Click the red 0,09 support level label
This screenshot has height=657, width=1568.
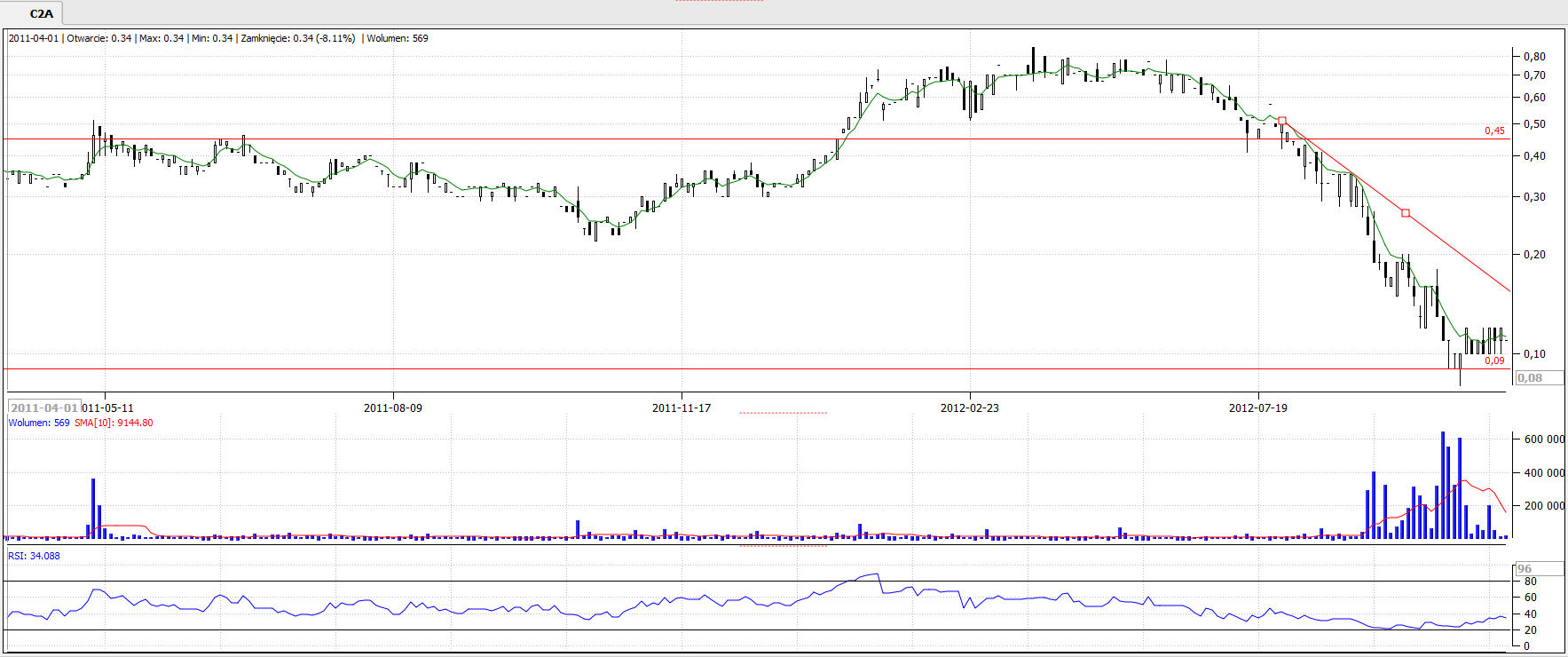tap(1494, 360)
